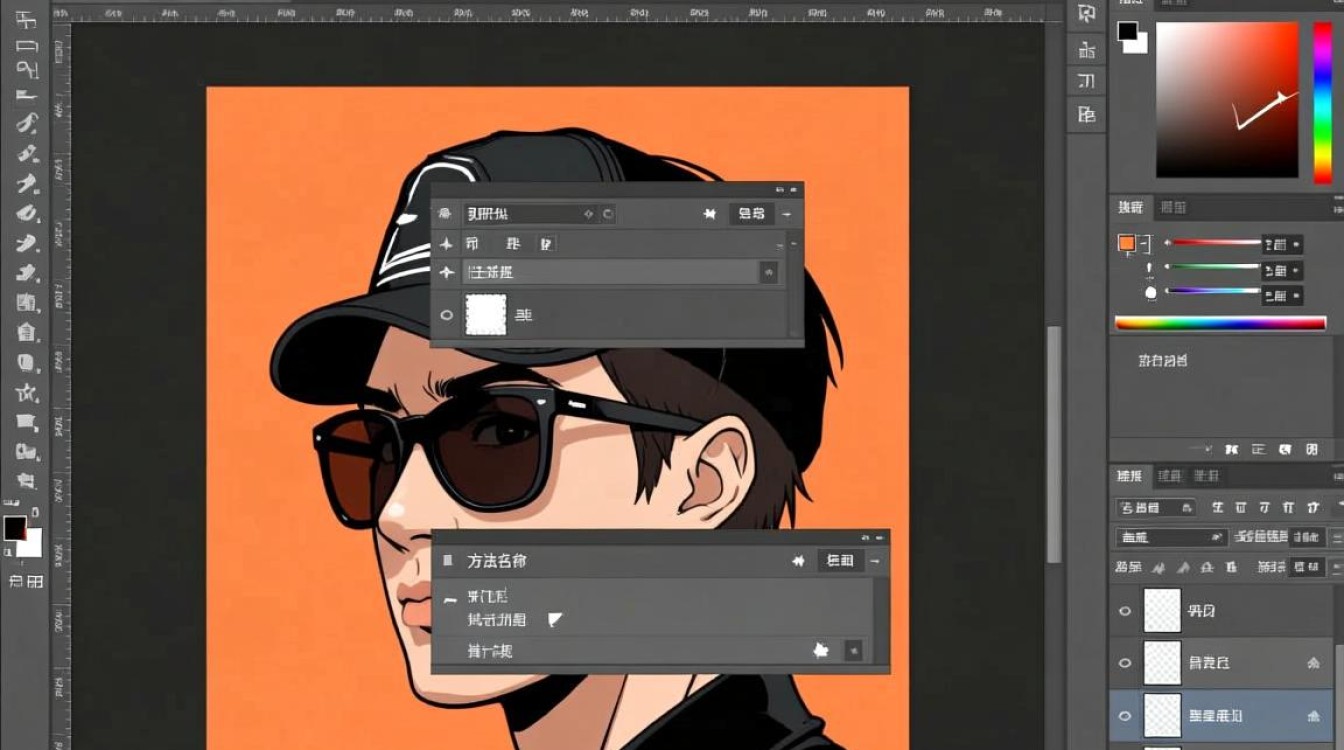The height and width of the screenshot is (750, 1344).
Task: Click the orange swatch in the color sliders panel
Action: [x=1127, y=243]
